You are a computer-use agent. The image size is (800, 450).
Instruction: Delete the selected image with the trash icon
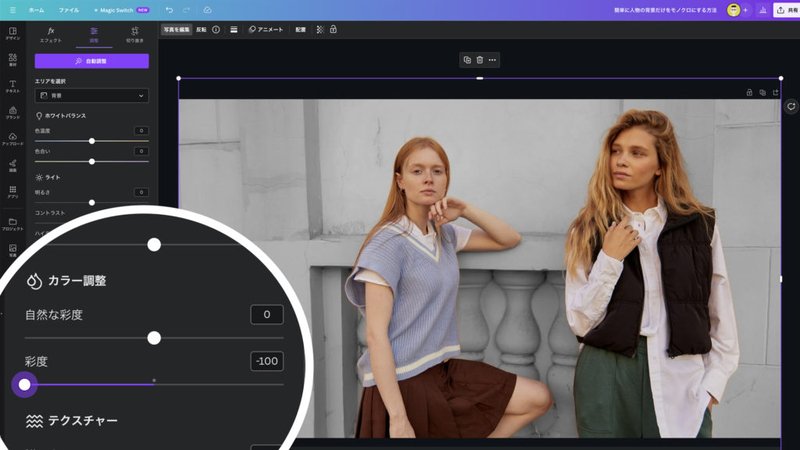[x=480, y=60]
